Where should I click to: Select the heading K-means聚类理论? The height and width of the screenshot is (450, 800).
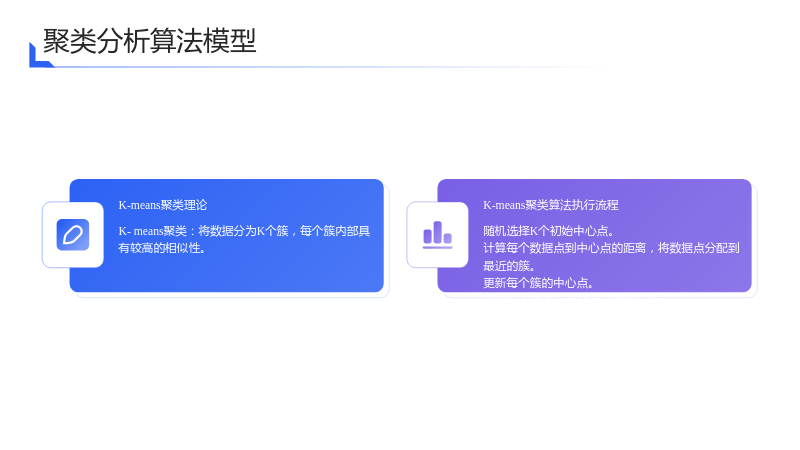163,205
